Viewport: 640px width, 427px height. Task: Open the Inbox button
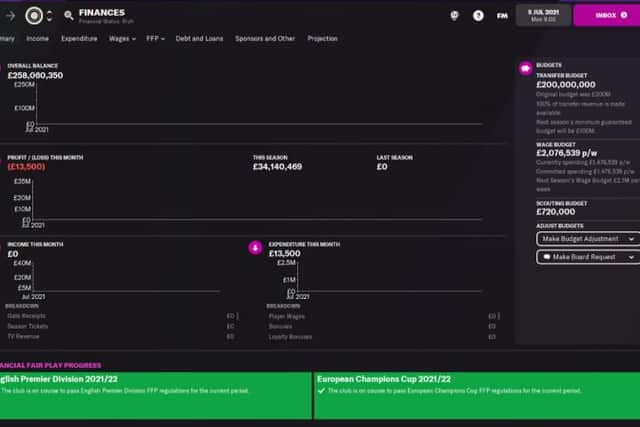[x=607, y=15]
